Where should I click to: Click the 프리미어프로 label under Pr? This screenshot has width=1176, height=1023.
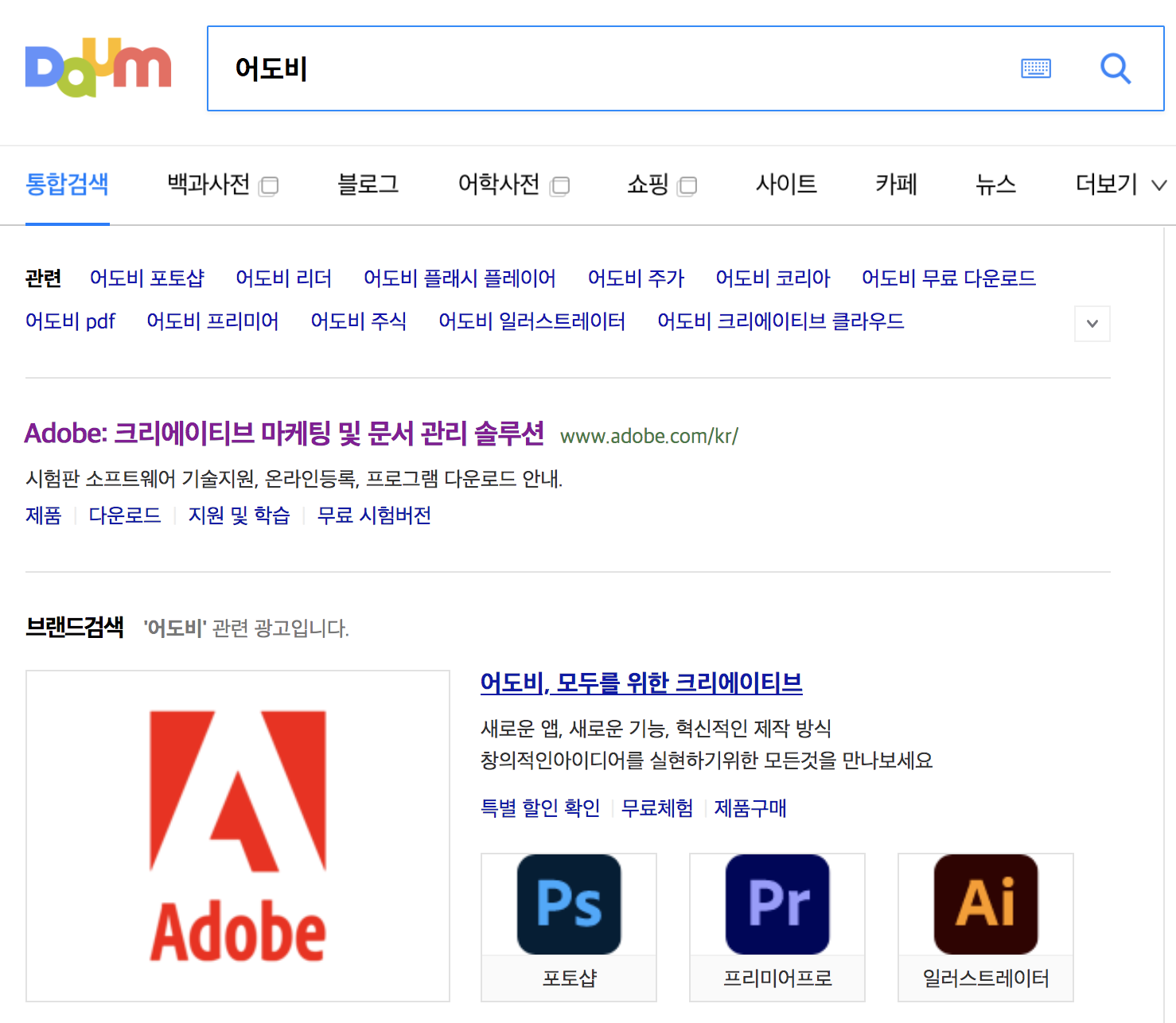coord(777,978)
